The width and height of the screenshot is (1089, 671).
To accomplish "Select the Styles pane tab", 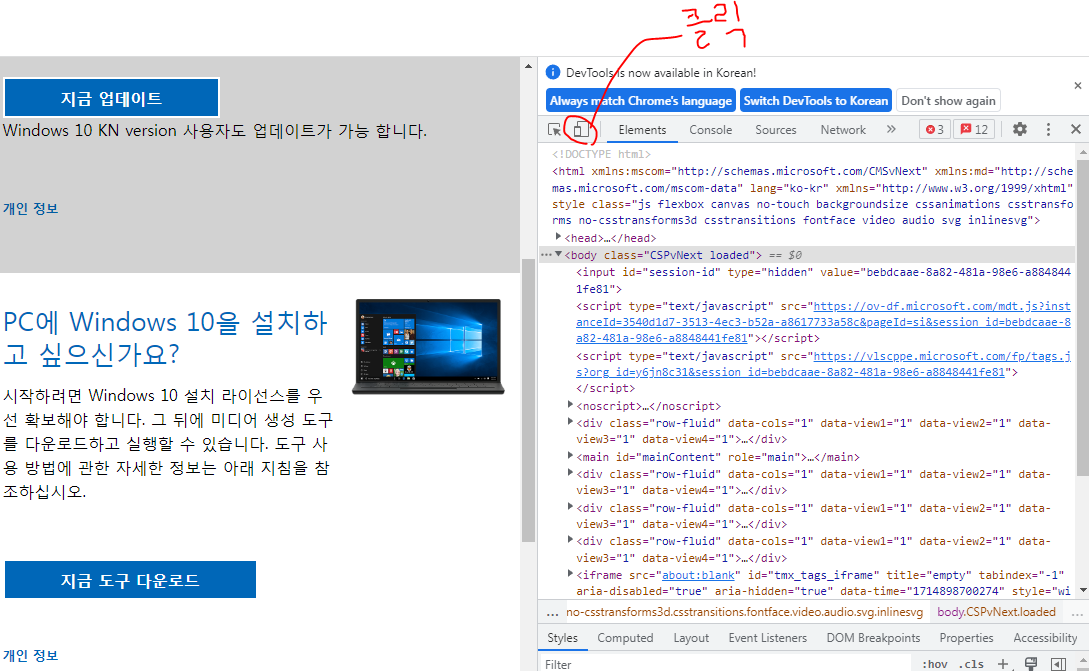I will (x=562, y=638).
